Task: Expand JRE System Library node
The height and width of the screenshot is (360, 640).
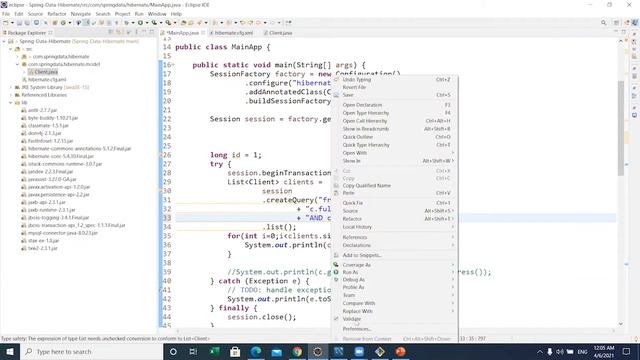Action: [x=11, y=87]
